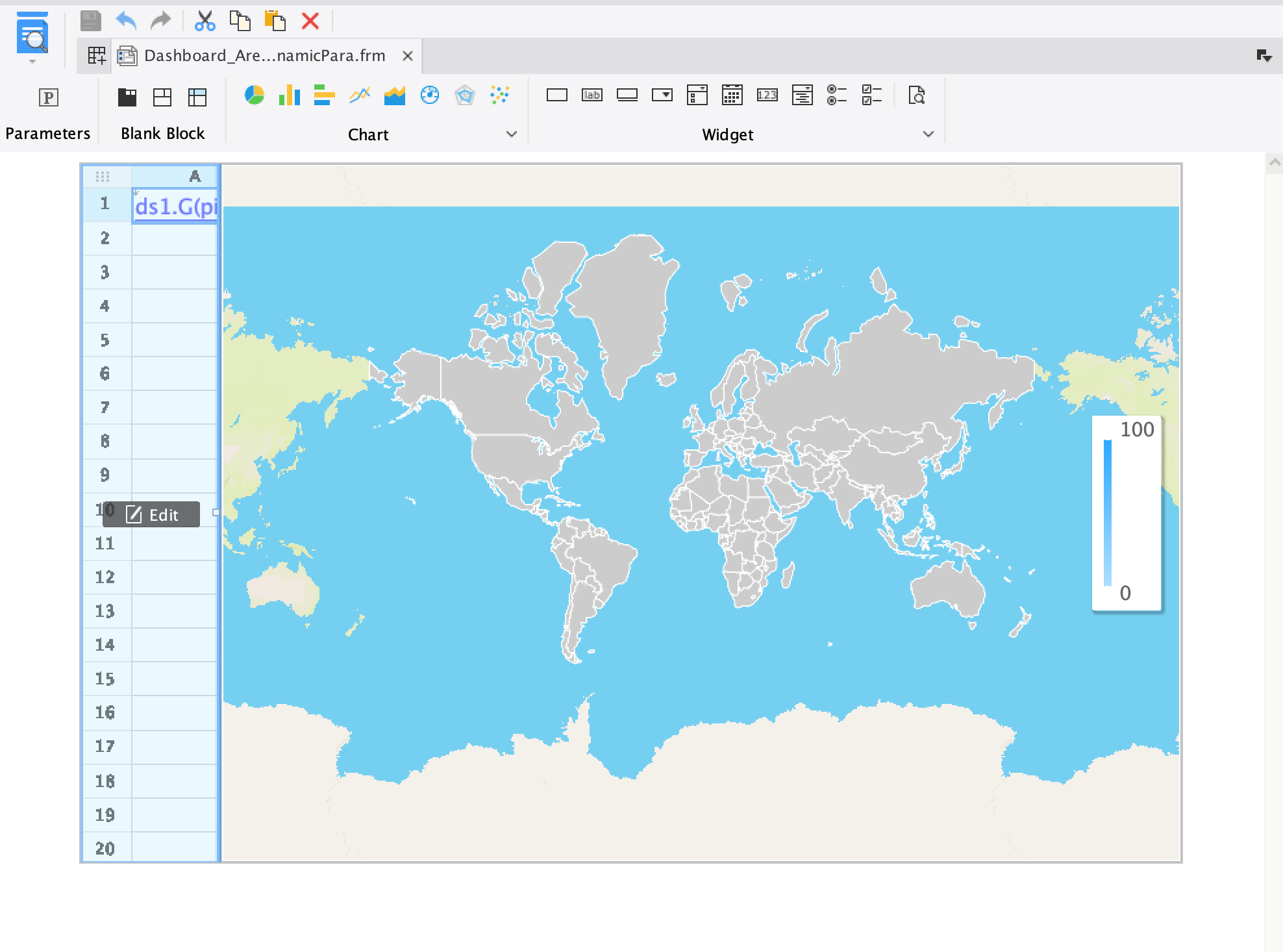
Task: Add a scatter chart
Action: [500, 95]
